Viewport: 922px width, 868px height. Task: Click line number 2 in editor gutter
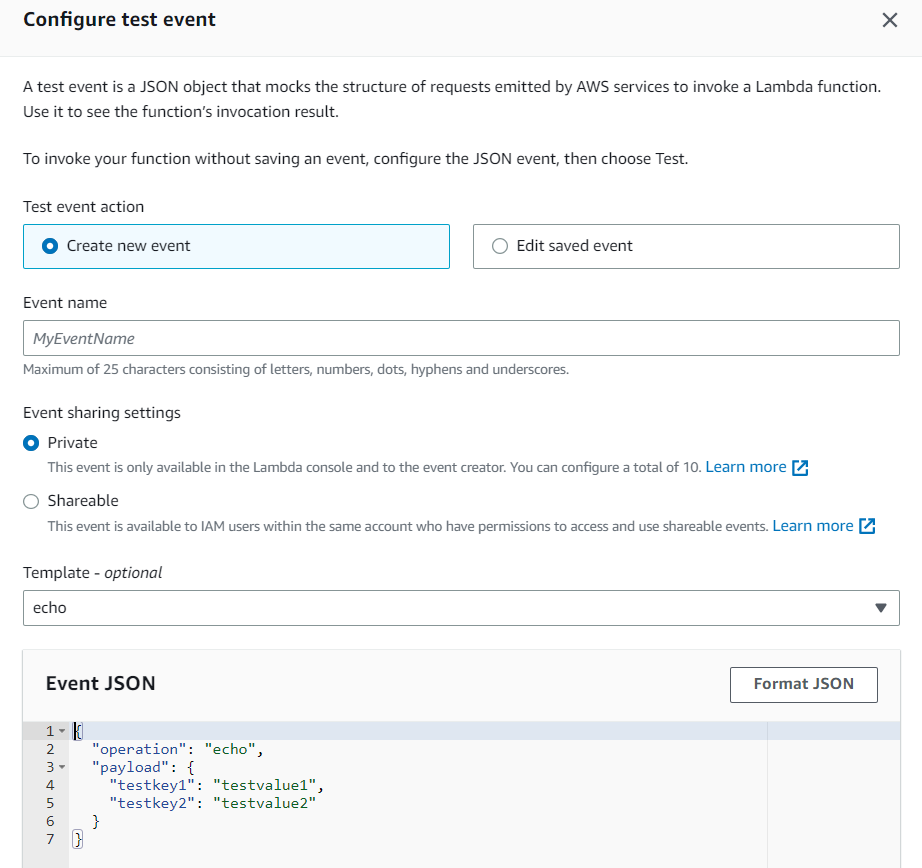pyautogui.click(x=50, y=749)
